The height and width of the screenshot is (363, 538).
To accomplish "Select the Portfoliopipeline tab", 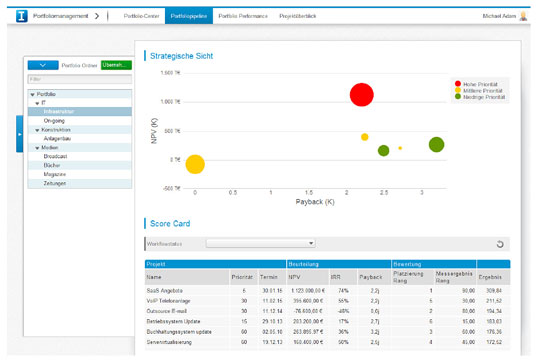I will 189,16.
